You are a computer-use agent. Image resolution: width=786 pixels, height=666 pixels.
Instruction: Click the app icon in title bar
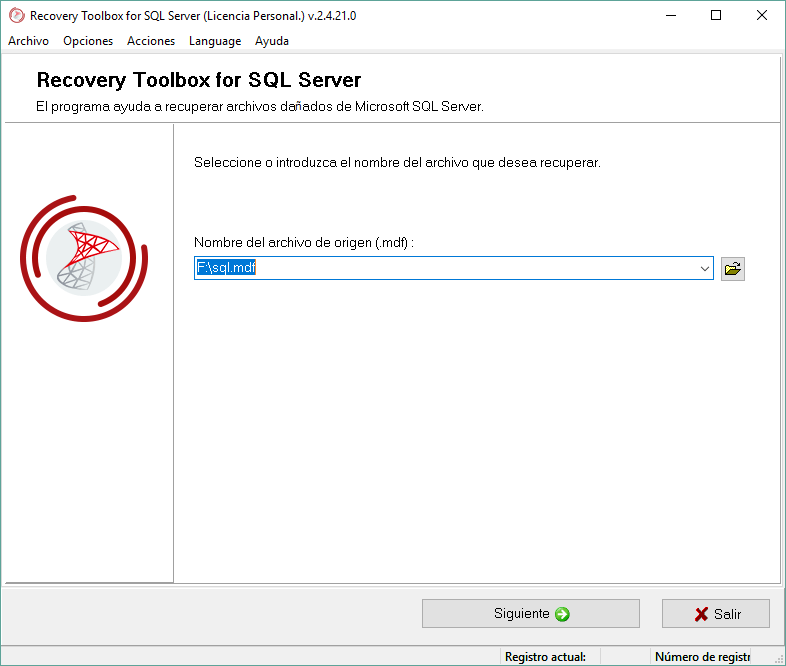[x=17, y=16]
